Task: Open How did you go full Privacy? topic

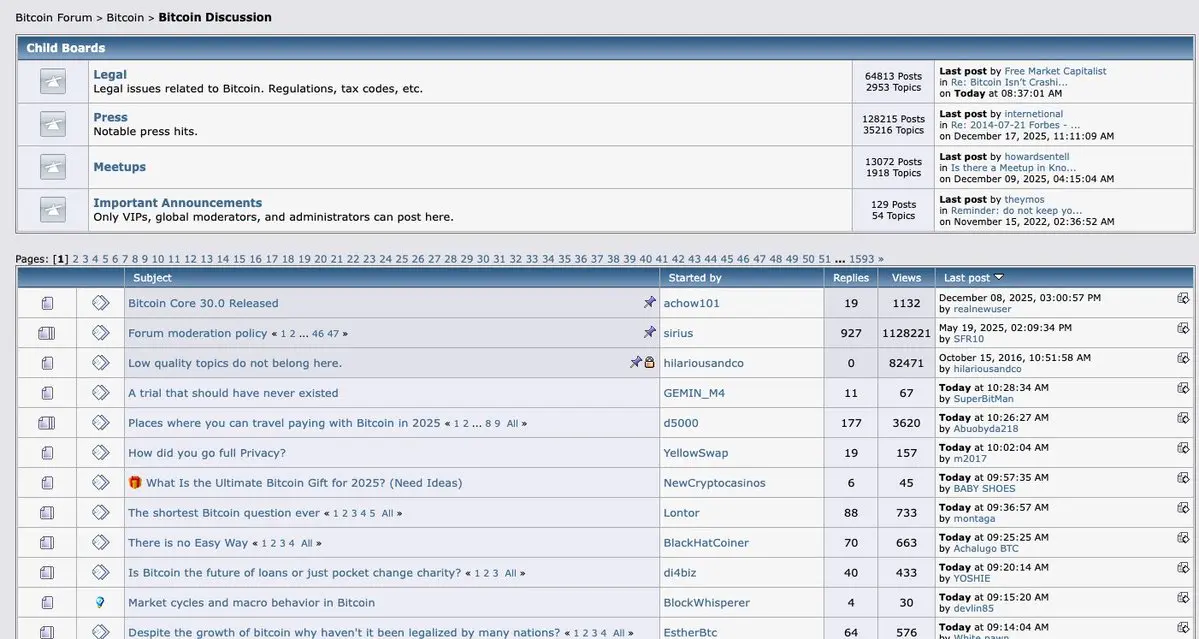Action: point(206,453)
